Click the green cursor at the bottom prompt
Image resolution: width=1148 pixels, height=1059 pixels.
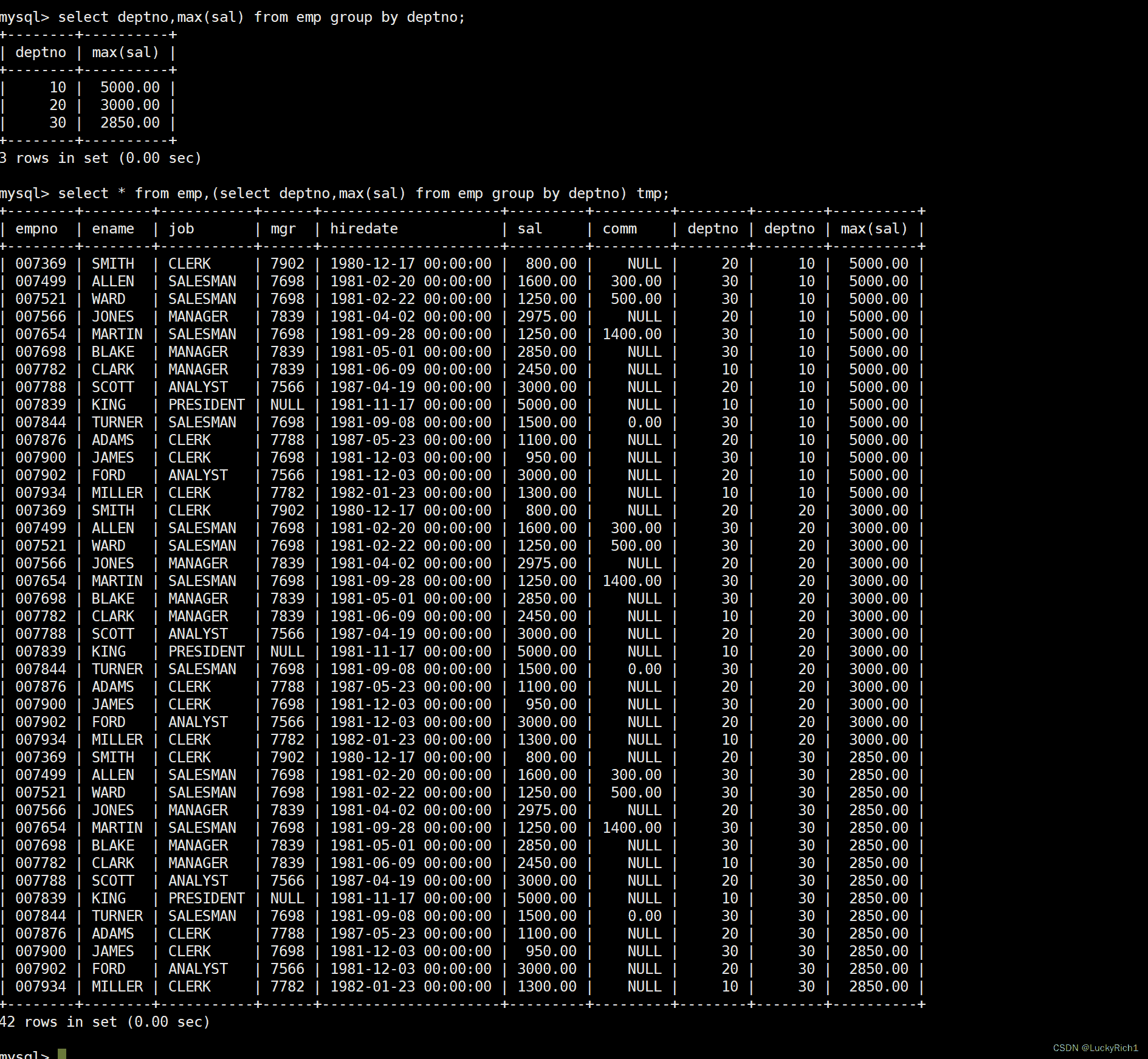(61, 1054)
